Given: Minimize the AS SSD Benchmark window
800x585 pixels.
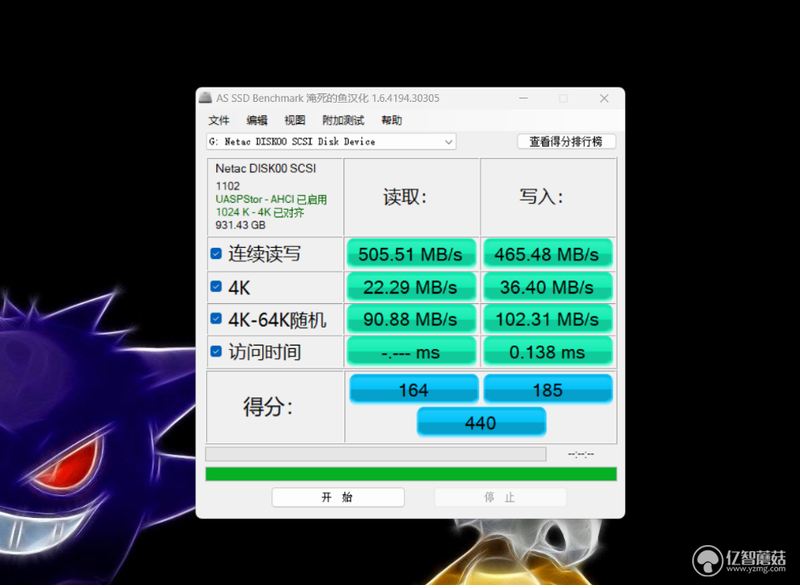Looking at the screenshot, I should 523,98.
